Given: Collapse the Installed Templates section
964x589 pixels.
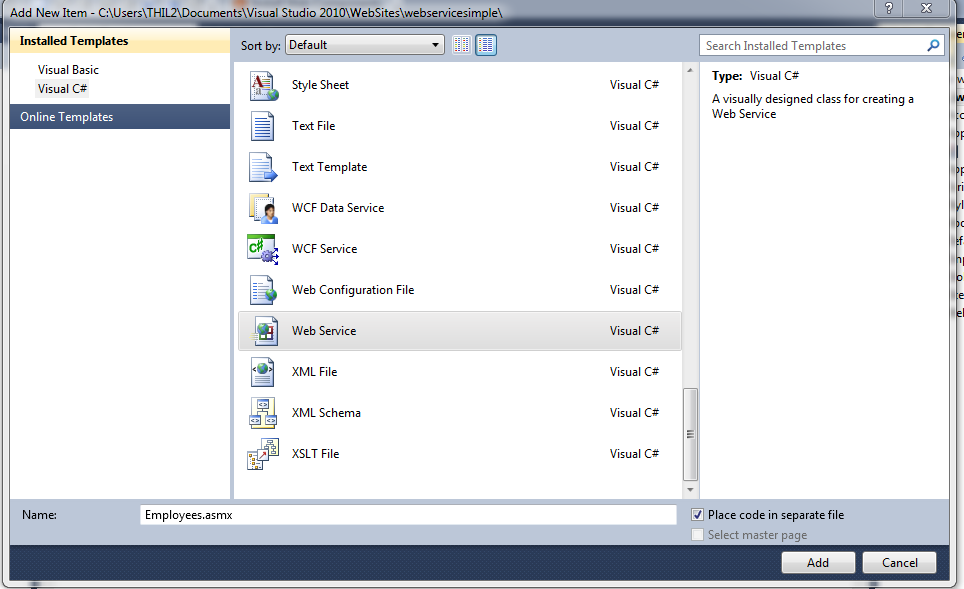Looking at the screenshot, I should pos(74,41).
